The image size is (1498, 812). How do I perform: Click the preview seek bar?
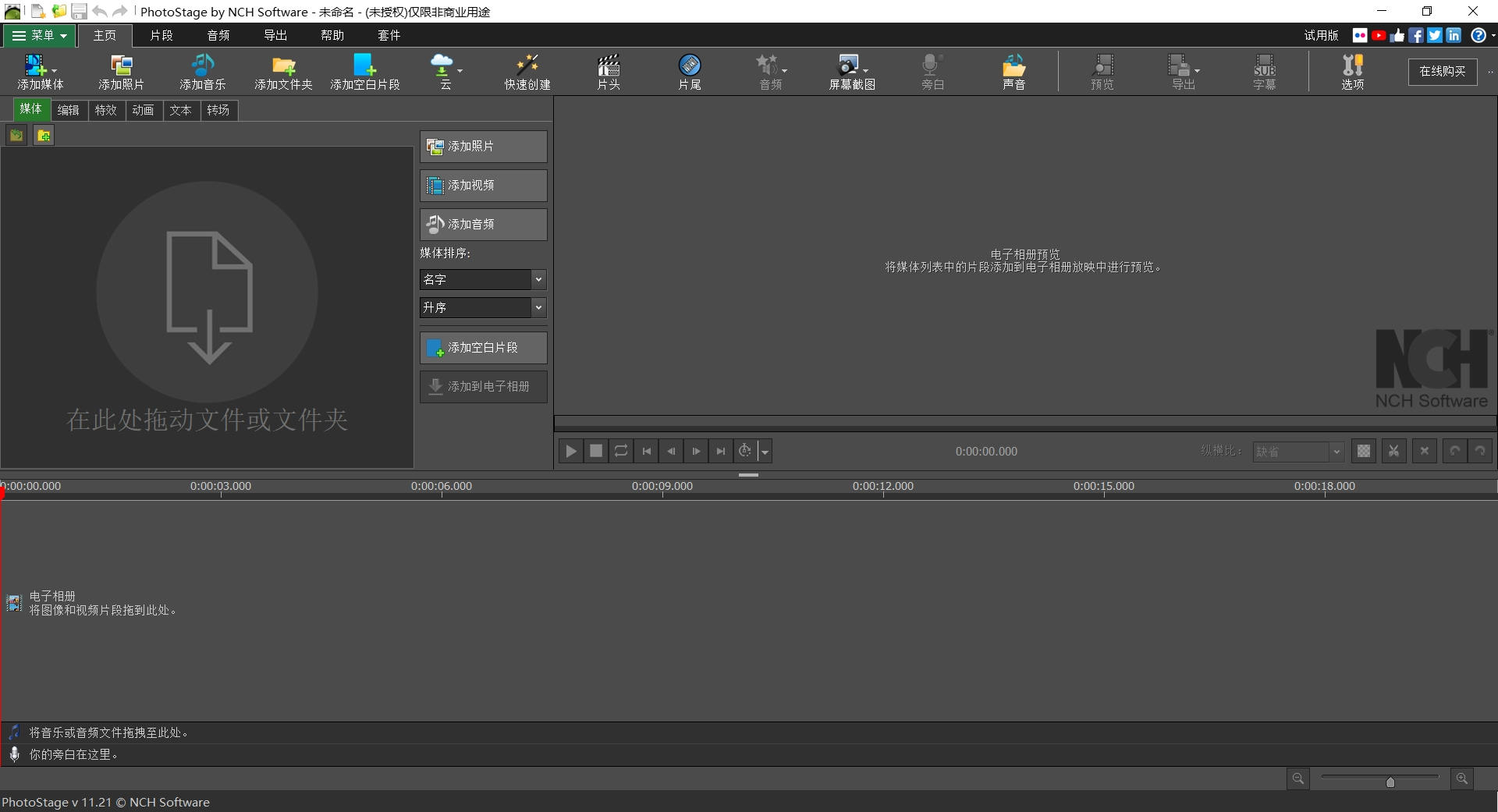[1025, 423]
